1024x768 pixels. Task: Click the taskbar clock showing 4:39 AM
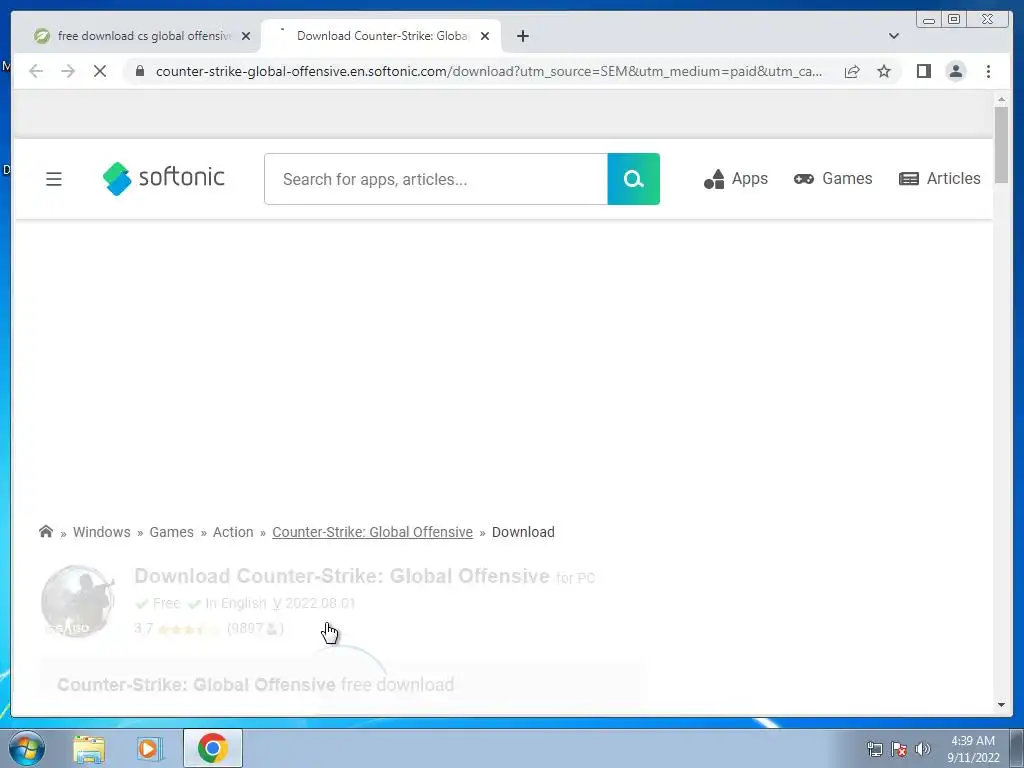point(973,749)
